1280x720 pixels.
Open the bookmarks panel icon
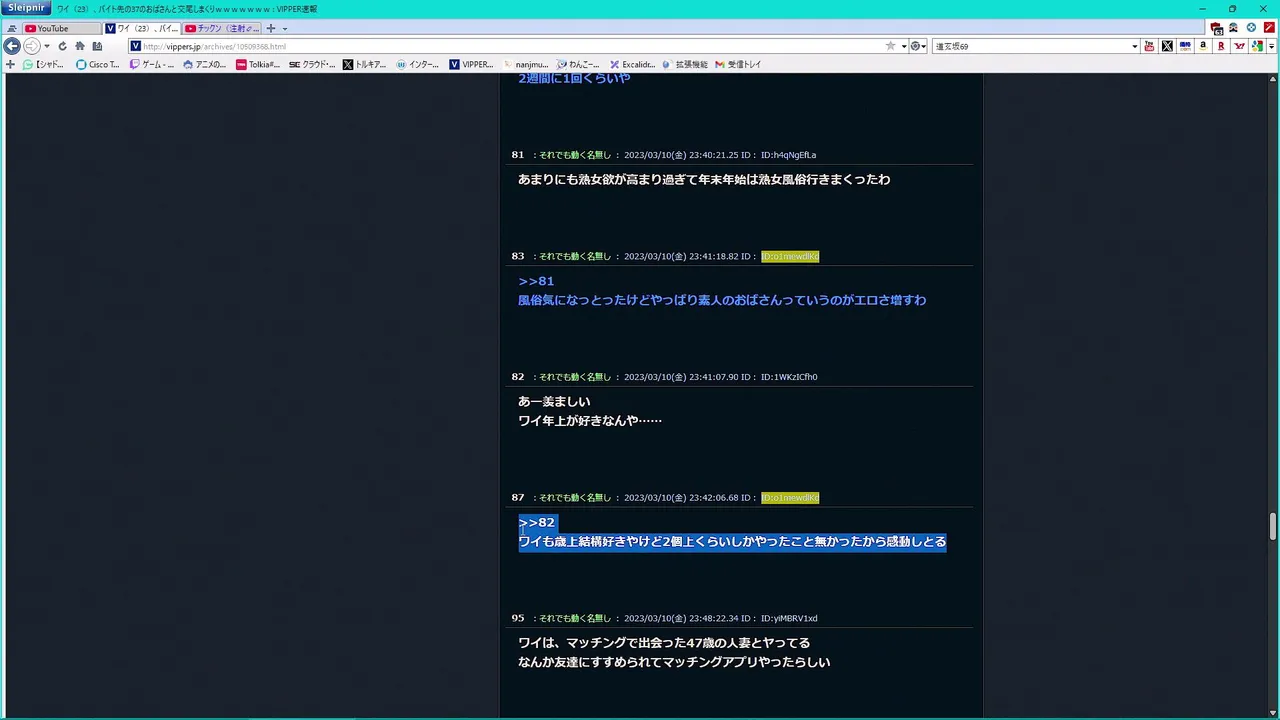tap(97, 46)
